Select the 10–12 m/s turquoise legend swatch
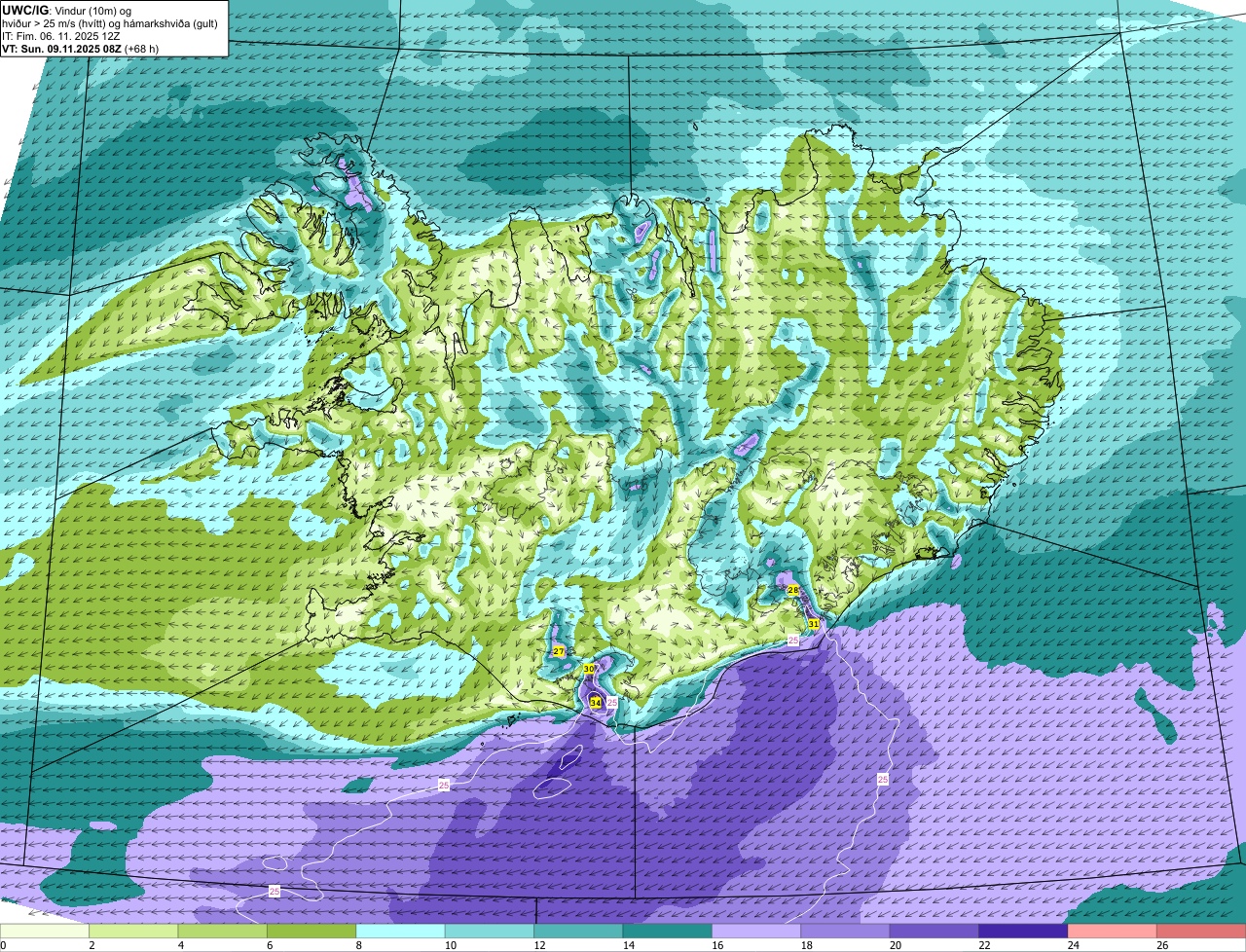1246x952 pixels. (x=490, y=932)
